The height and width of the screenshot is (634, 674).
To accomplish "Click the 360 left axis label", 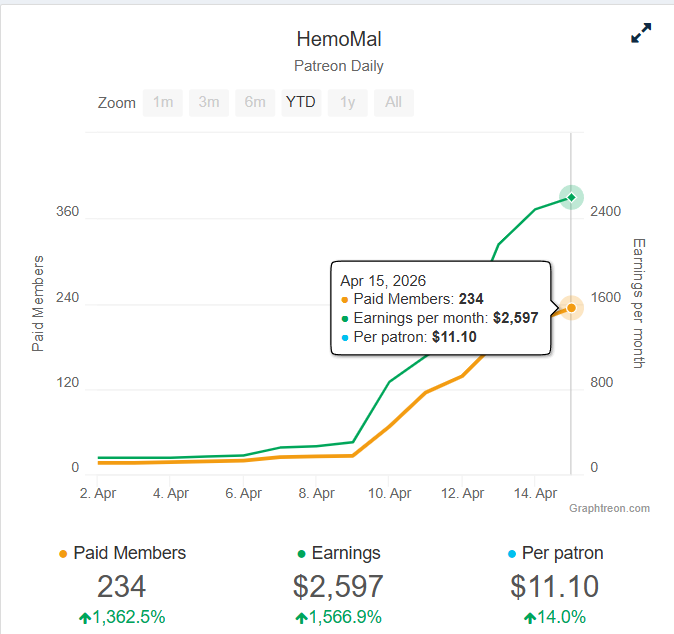I will 67,211.
